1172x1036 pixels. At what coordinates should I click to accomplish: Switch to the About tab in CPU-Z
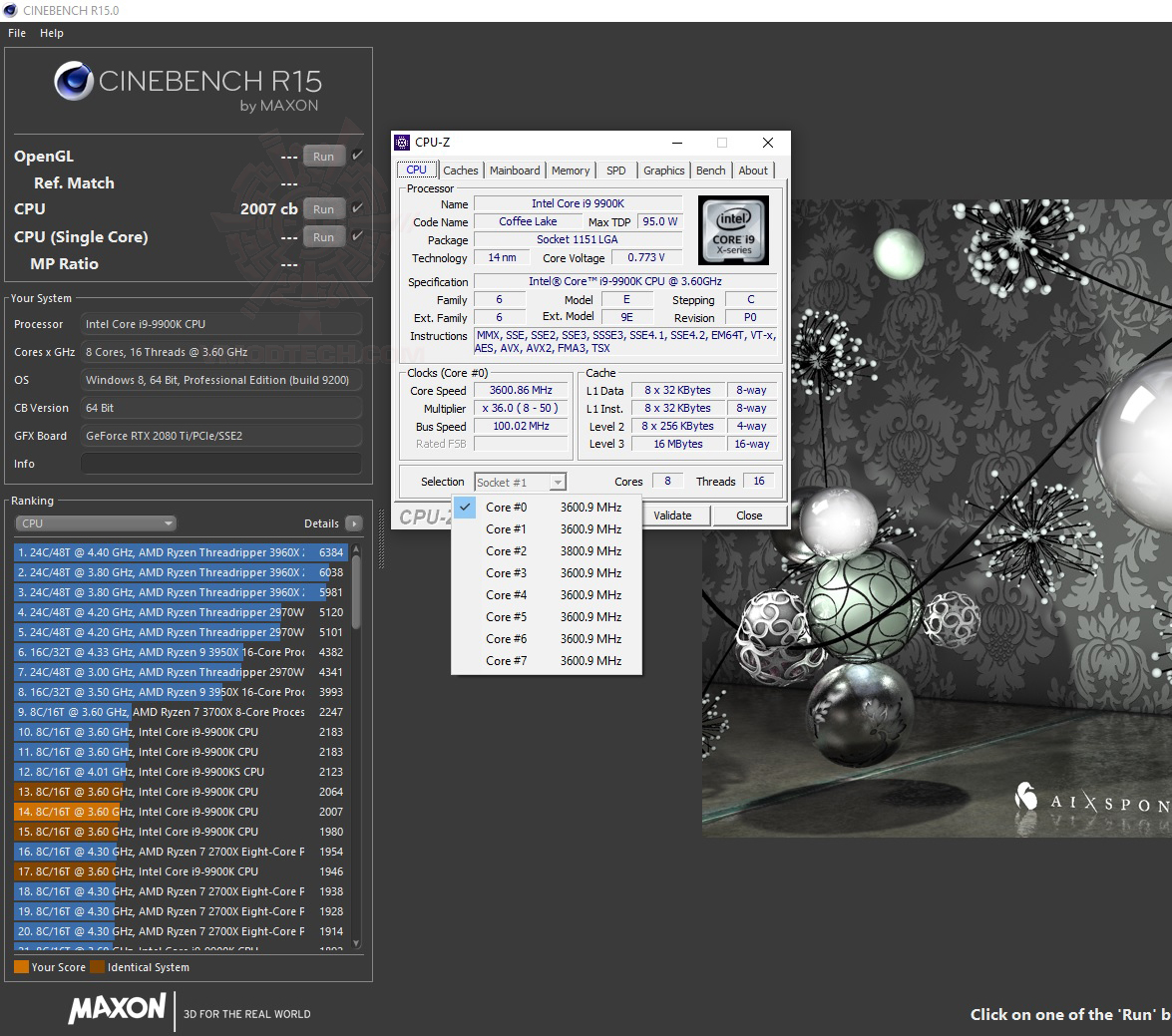[753, 171]
